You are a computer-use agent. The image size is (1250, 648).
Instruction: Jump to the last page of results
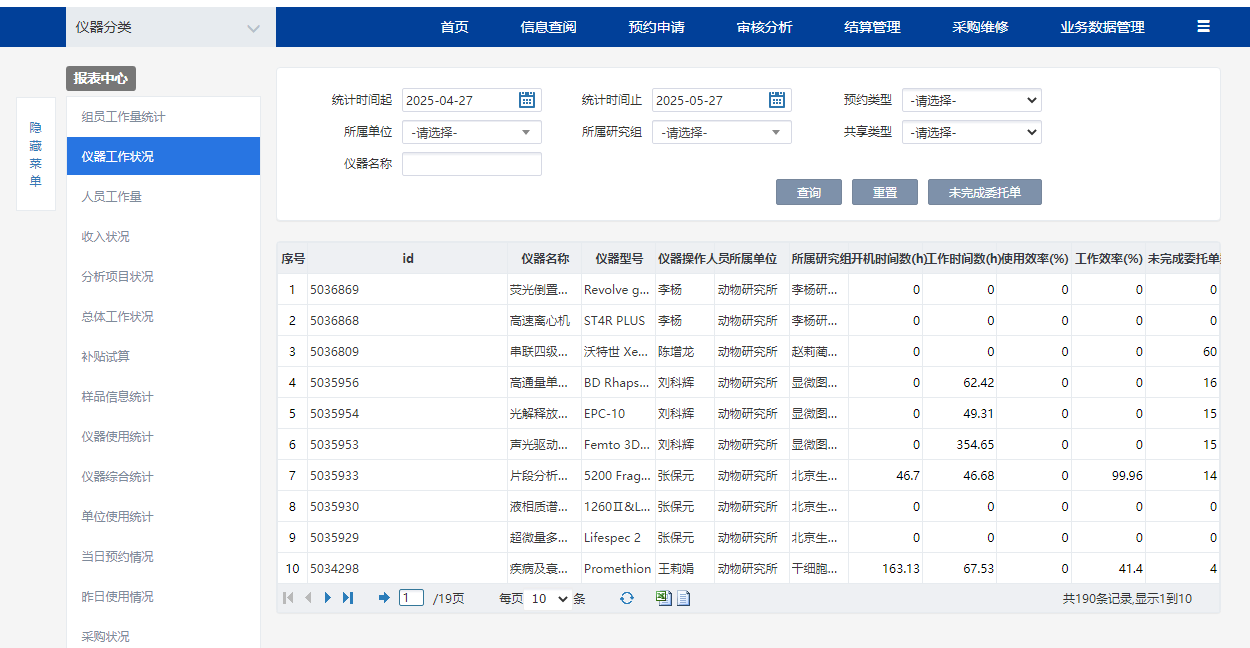348,598
